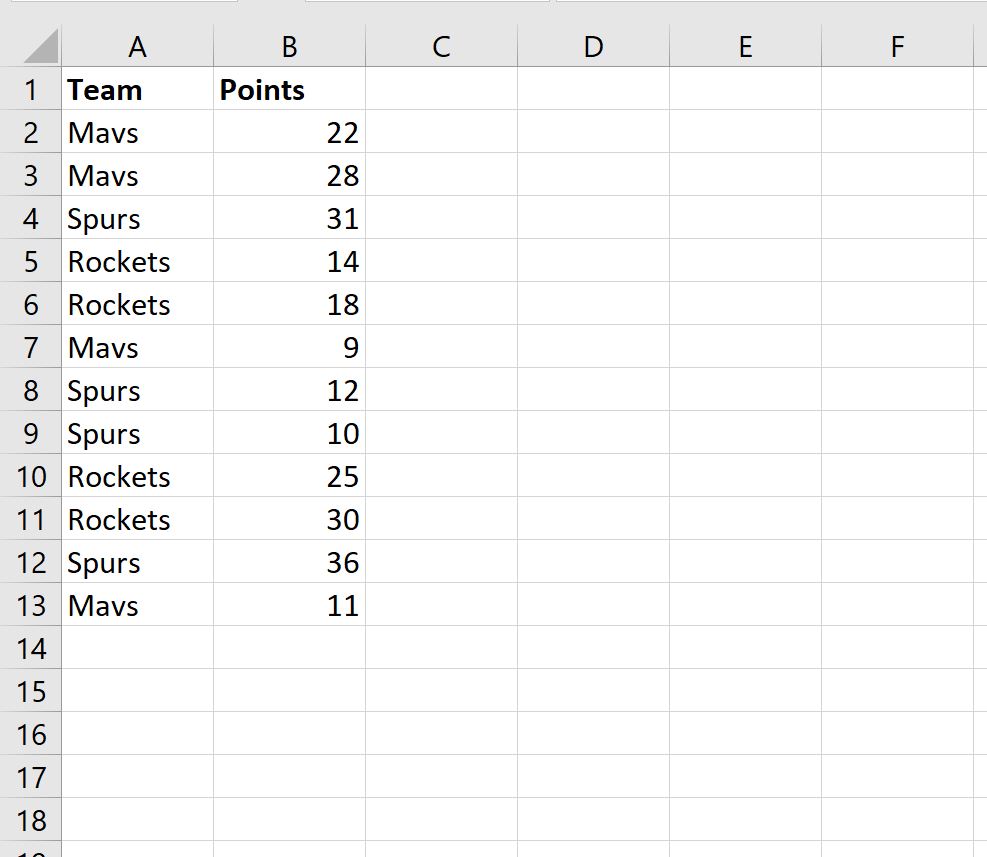
Task: Select row 18 header
Action: pos(31,819)
